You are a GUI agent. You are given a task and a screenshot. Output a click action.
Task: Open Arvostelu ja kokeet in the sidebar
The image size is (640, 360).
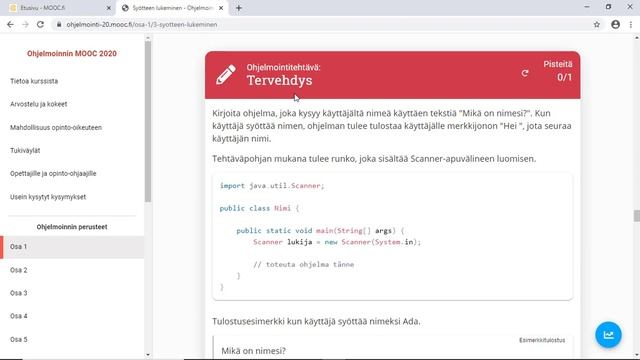39,104
